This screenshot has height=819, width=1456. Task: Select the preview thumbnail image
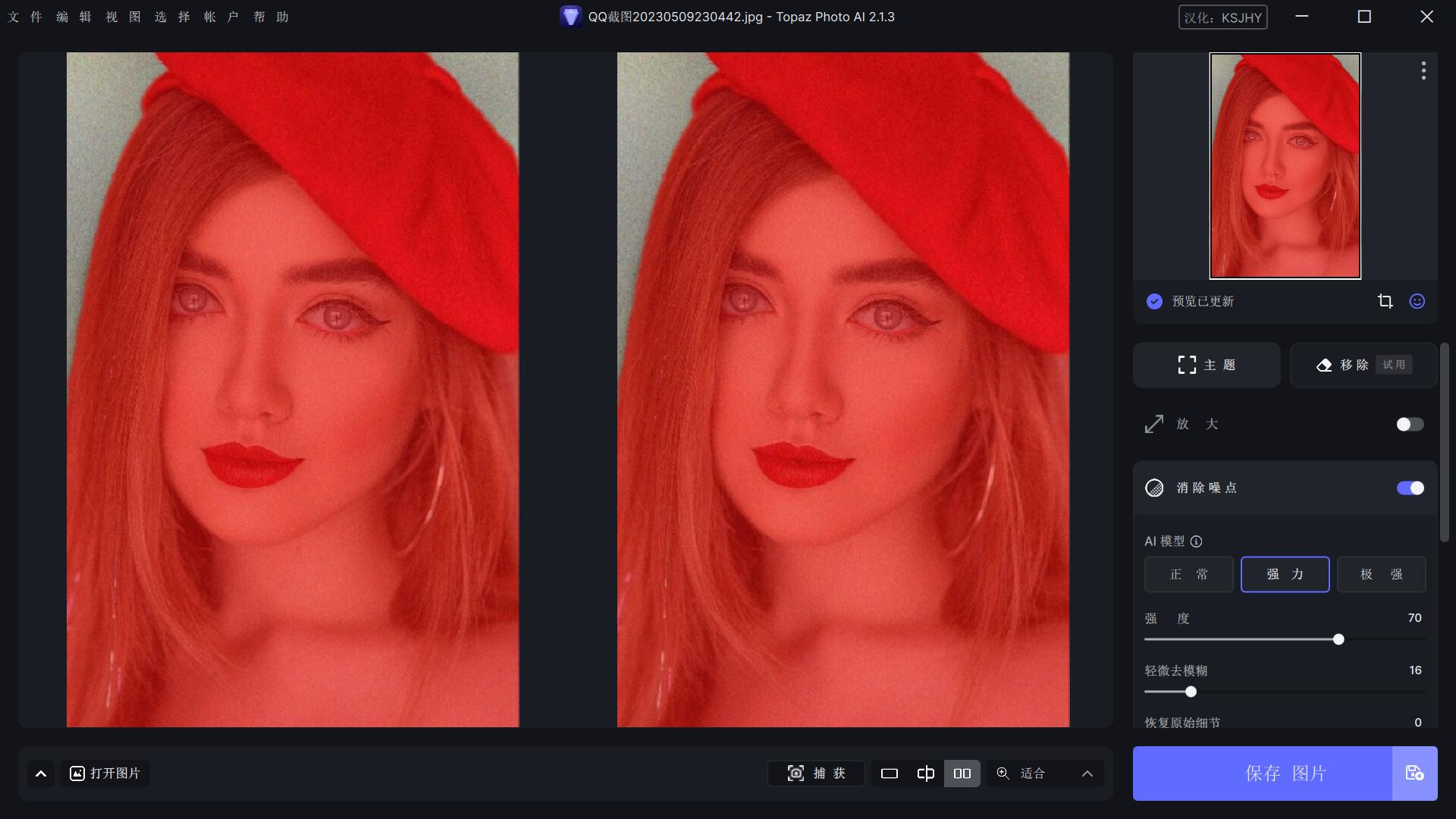pos(1285,165)
